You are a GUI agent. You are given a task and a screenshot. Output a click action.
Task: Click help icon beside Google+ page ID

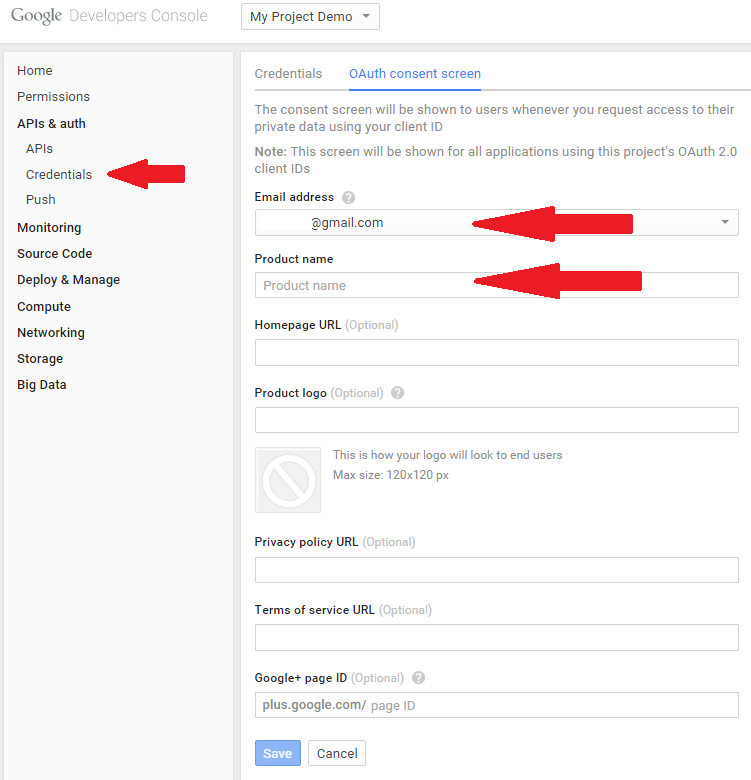pos(419,678)
